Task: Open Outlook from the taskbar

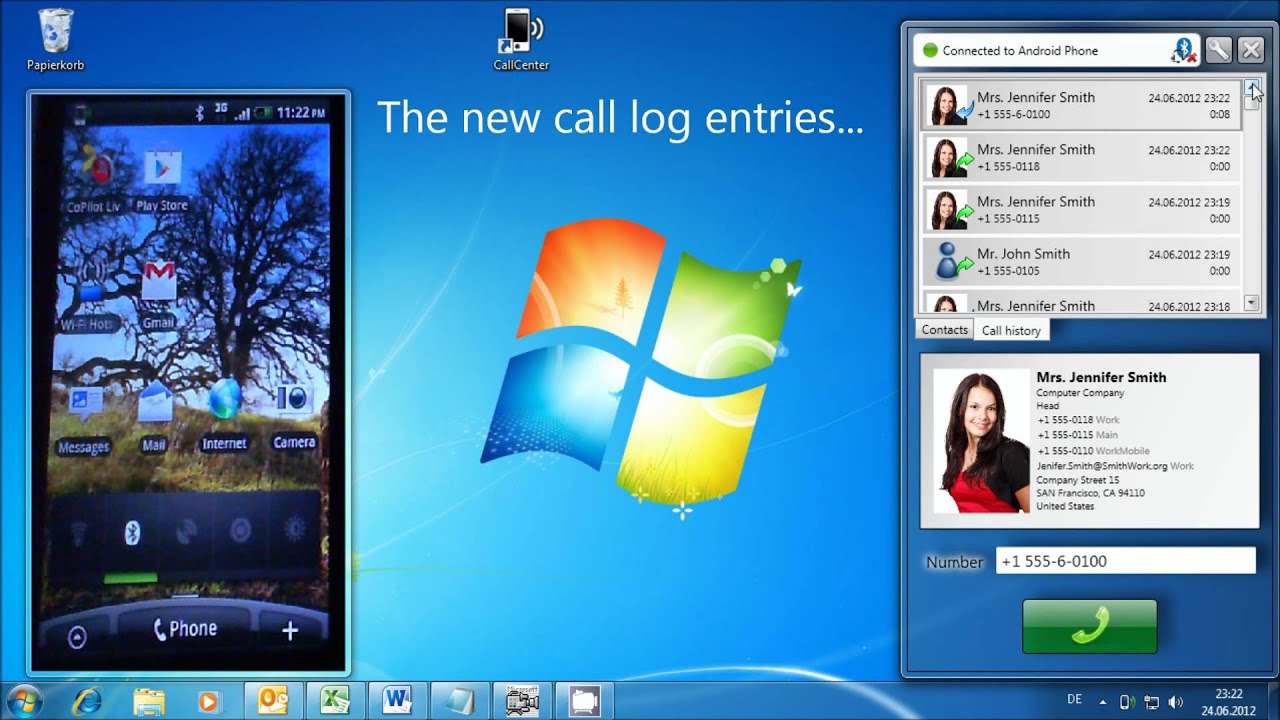Action: click(273, 701)
